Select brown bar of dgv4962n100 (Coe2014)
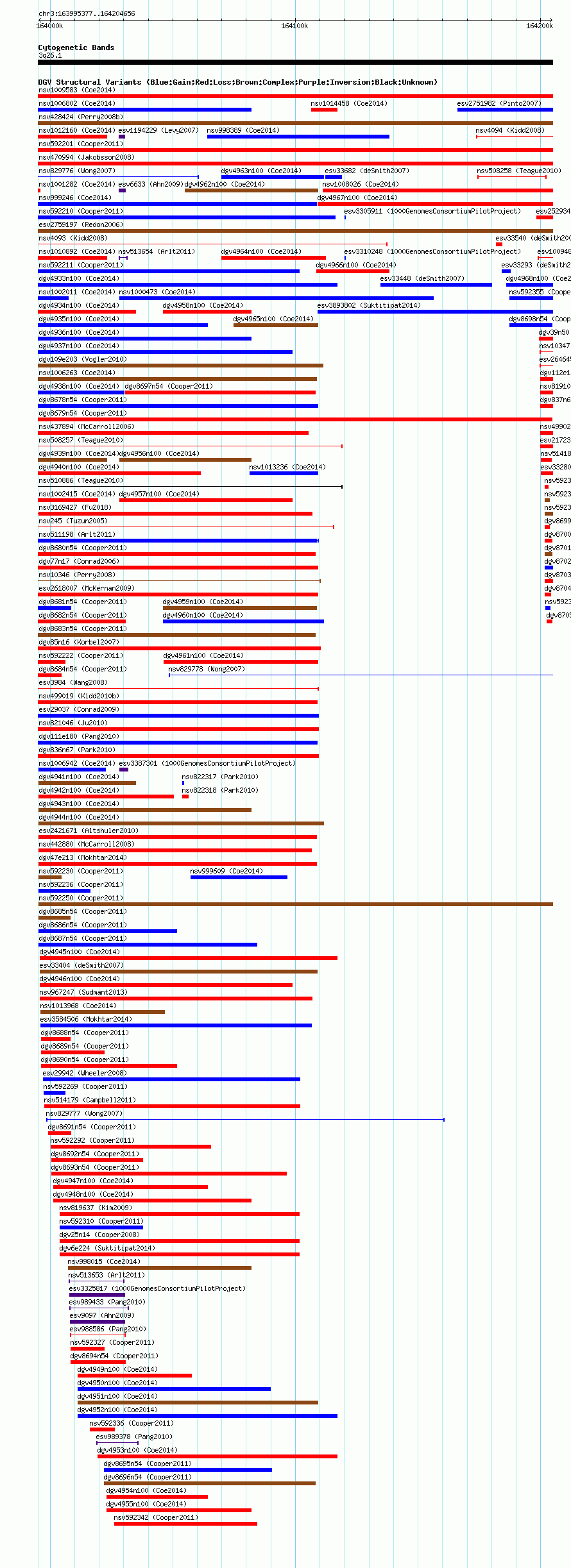 point(251,190)
